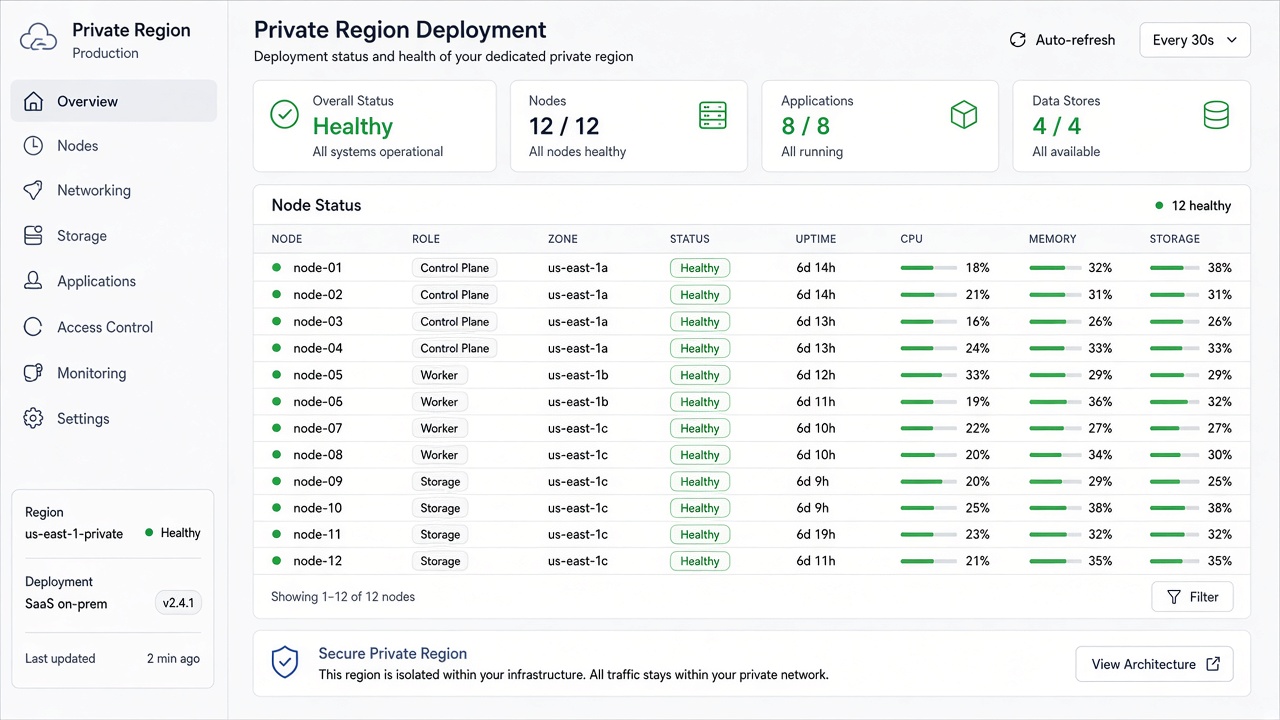Screen dimensions: 1280x720
Task: Click the us-east-1-private region name
Action: coord(74,534)
